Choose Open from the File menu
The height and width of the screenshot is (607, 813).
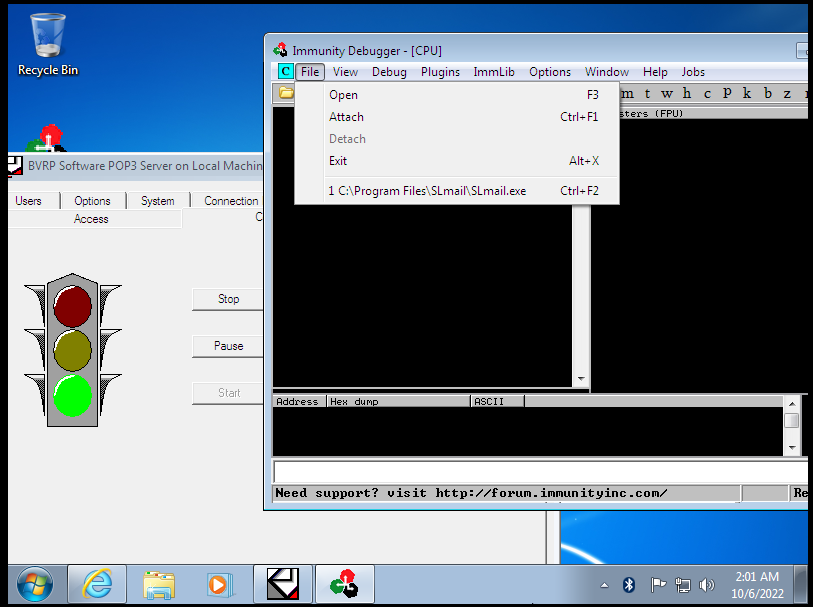tap(457, 95)
